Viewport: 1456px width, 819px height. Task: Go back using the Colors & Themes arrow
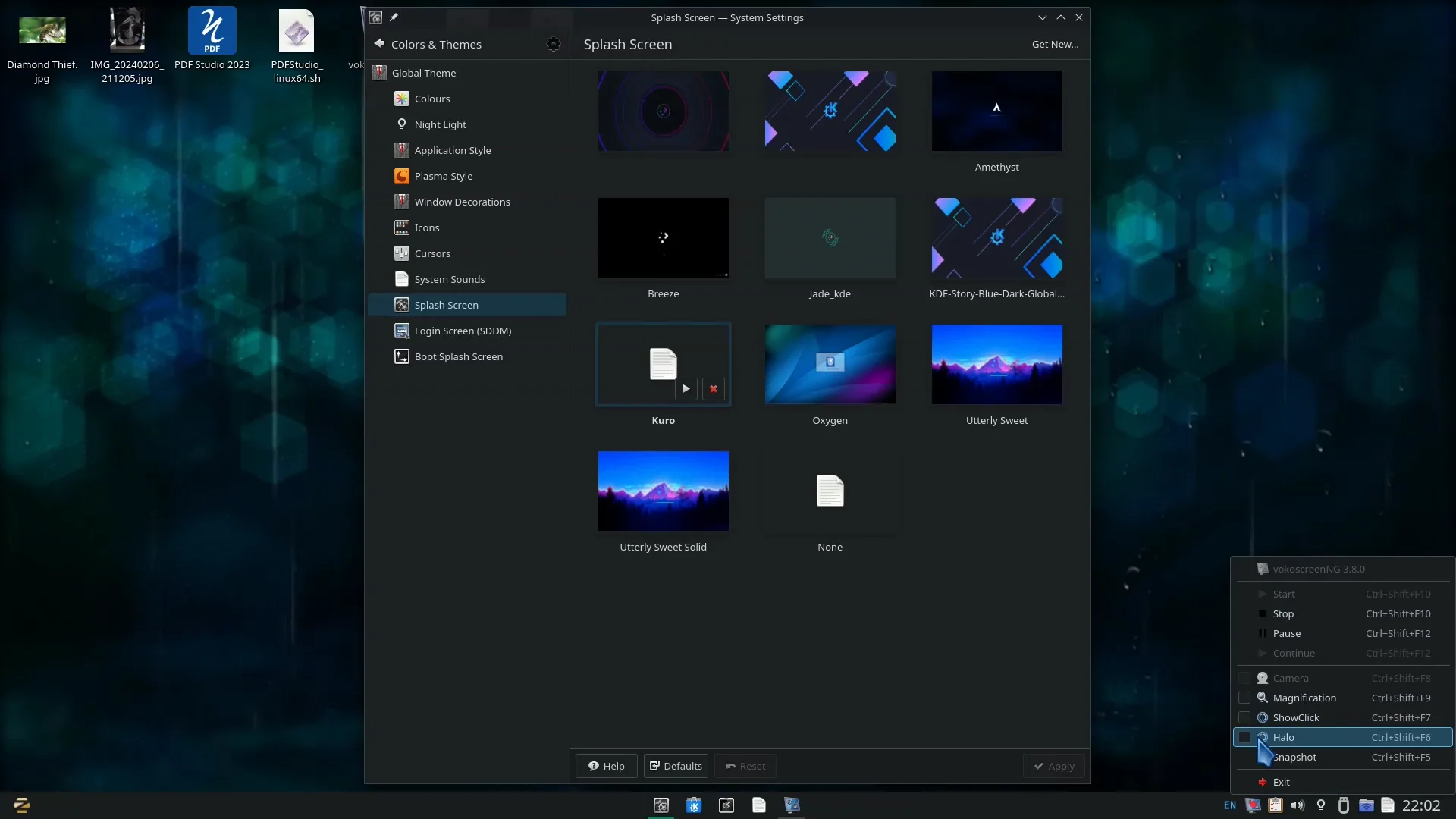click(x=379, y=44)
